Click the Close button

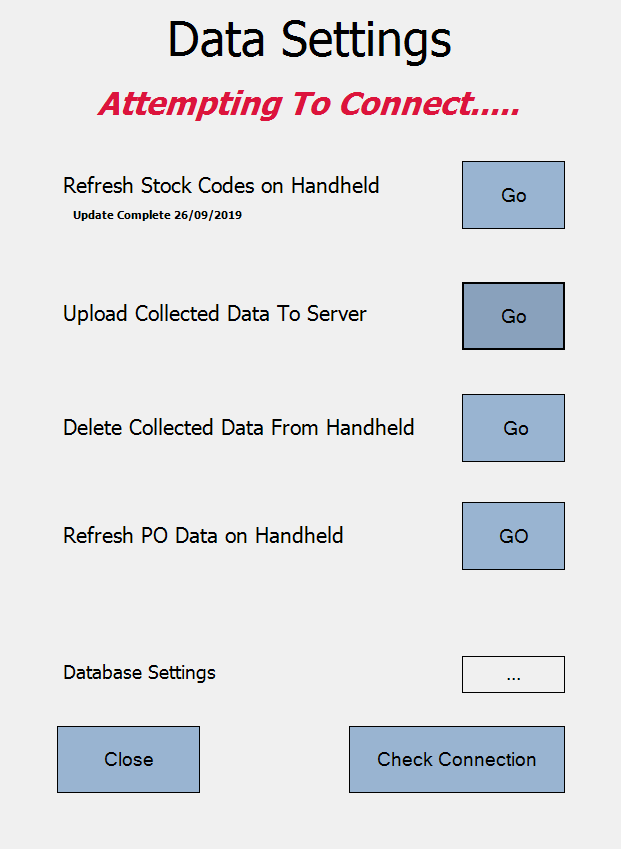(x=128, y=759)
